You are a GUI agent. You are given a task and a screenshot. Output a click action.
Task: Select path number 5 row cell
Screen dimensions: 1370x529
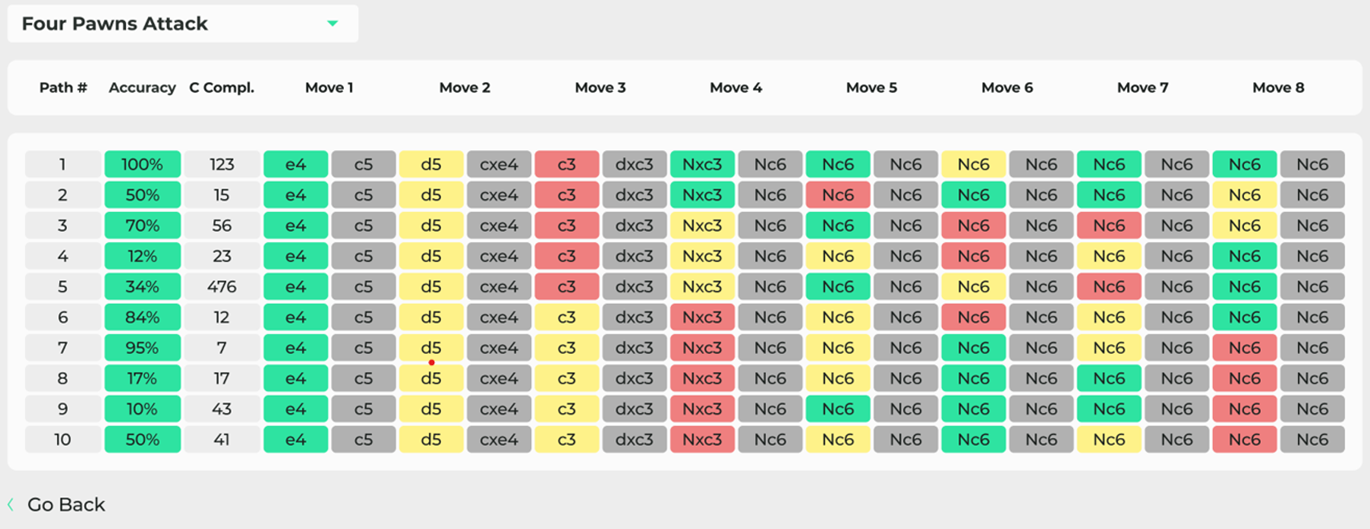pos(63,287)
